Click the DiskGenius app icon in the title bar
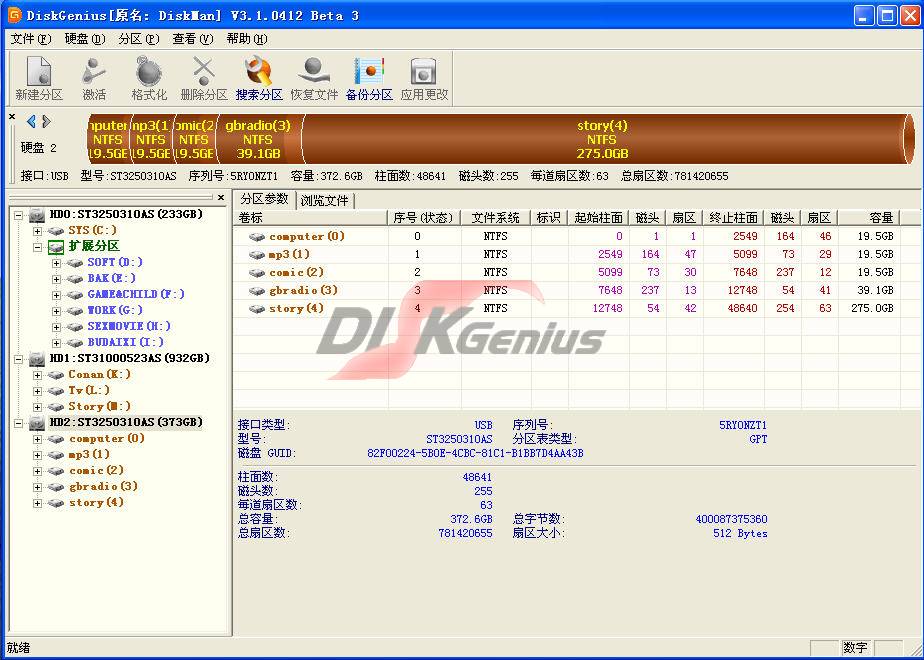 pyautogui.click(x=14, y=15)
